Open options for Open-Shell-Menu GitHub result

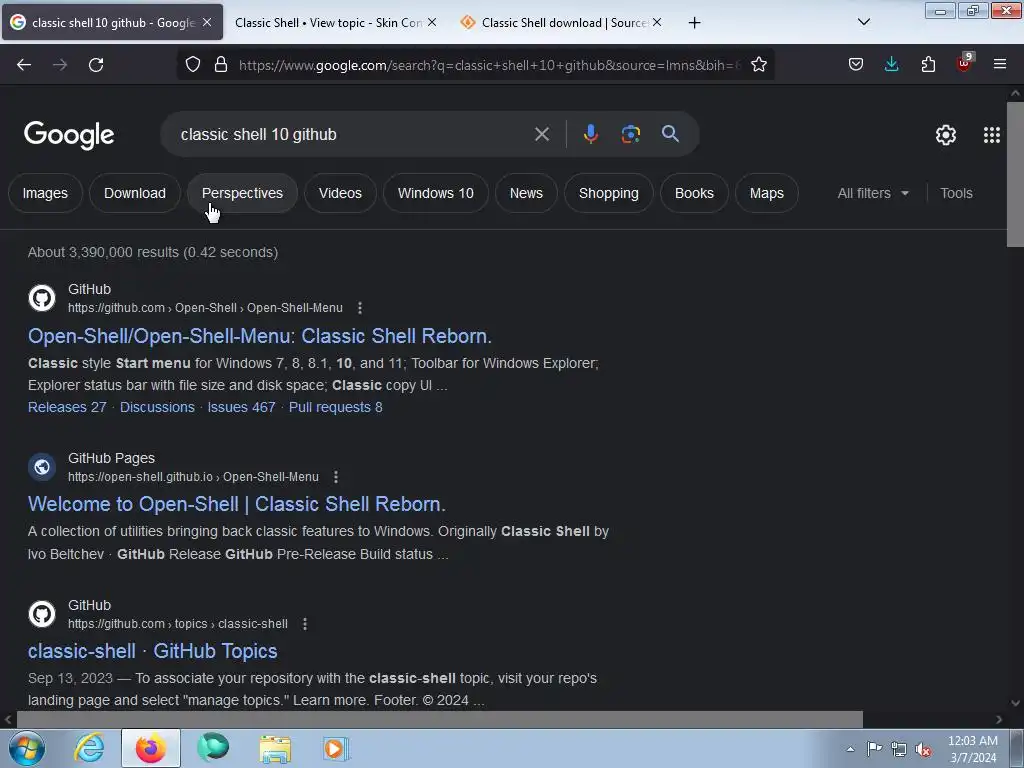pyautogui.click(x=360, y=308)
